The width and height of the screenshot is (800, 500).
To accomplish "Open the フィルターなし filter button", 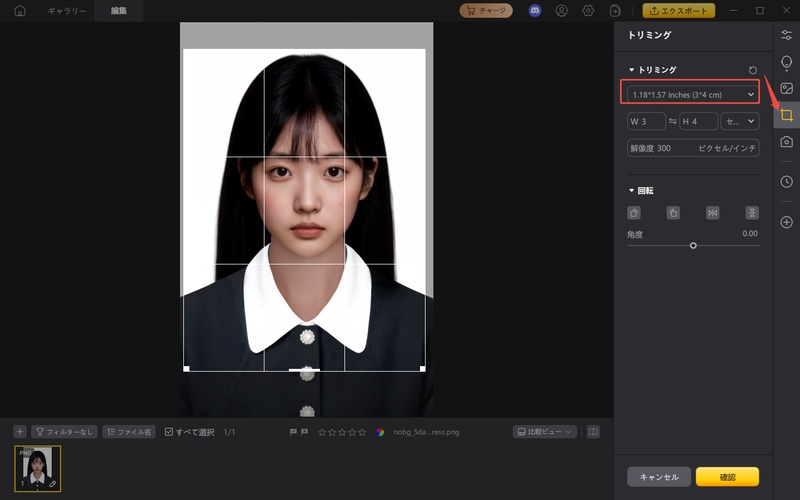I will coord(64,432).
